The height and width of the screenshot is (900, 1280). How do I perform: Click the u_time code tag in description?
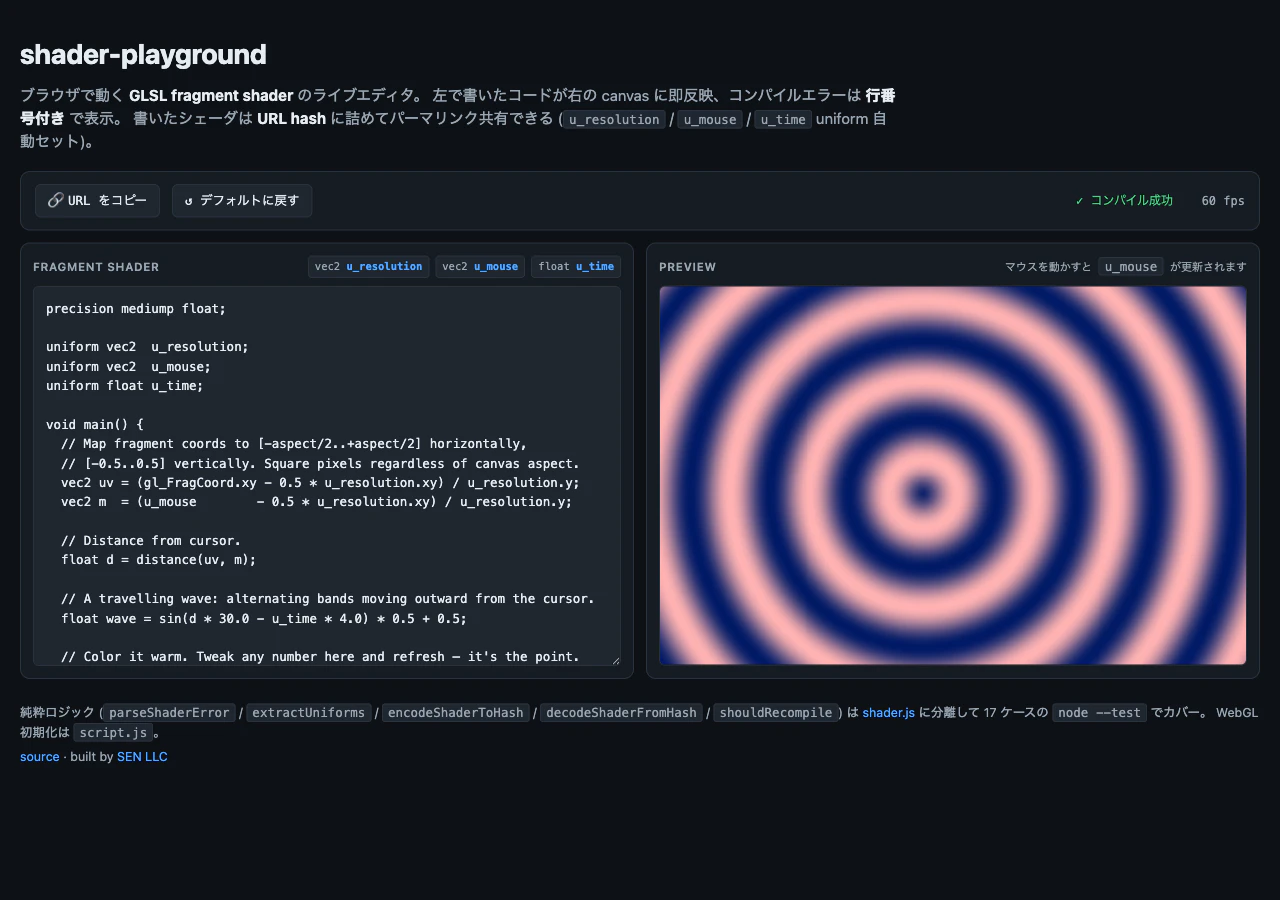coord(782,120)
